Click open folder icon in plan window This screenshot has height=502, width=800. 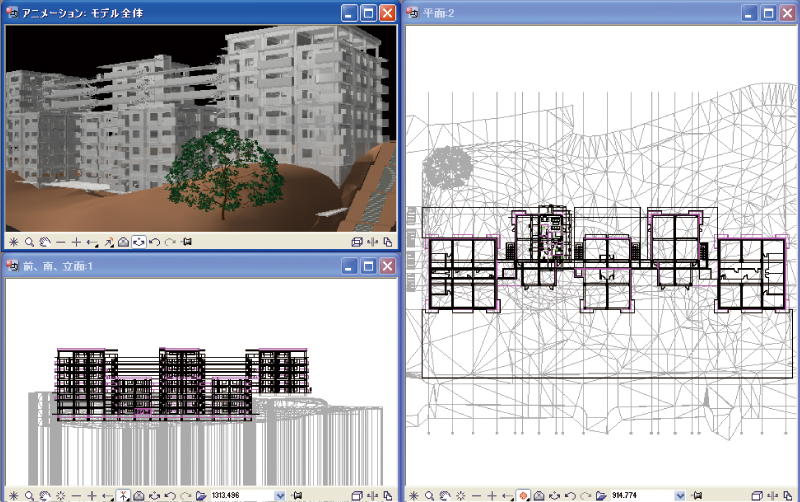tap(601, 495)
